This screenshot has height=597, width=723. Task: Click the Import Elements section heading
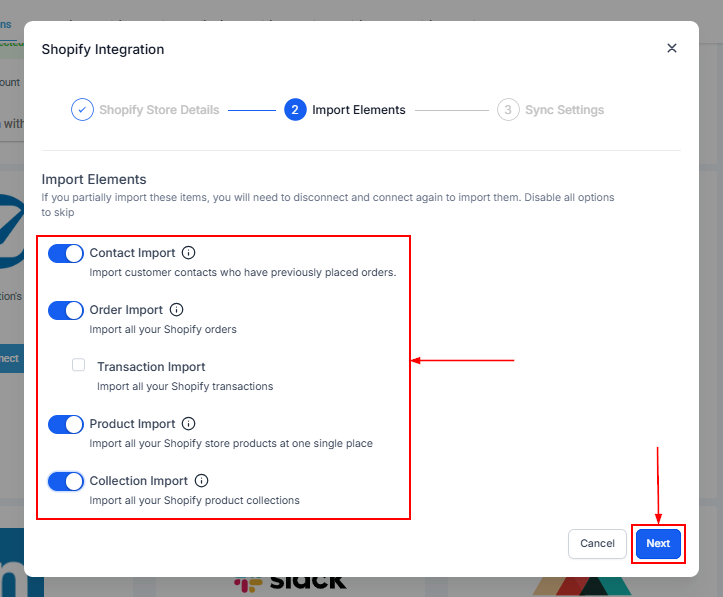[94, 179]
